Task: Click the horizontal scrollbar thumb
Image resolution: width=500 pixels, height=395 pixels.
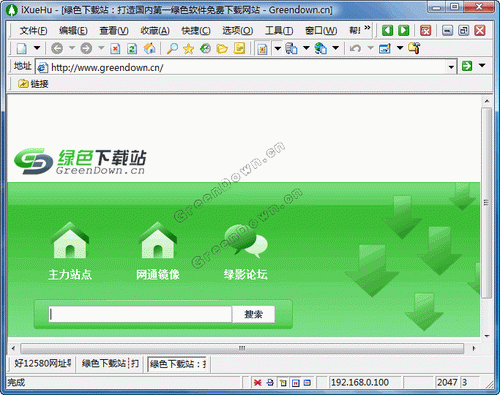Action: click(x=242, y=348)
